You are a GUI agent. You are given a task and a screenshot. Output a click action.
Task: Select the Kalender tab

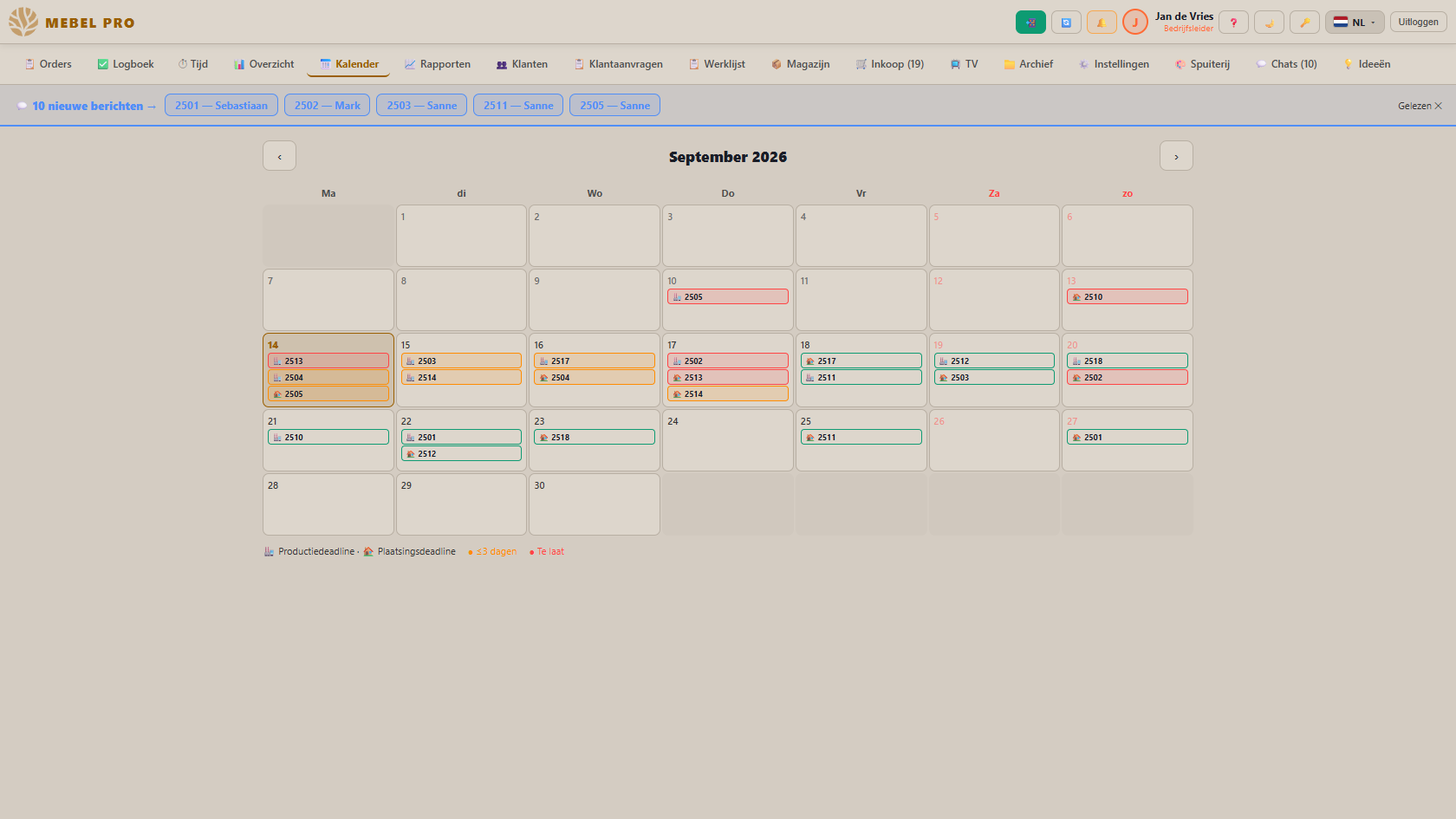349,64
